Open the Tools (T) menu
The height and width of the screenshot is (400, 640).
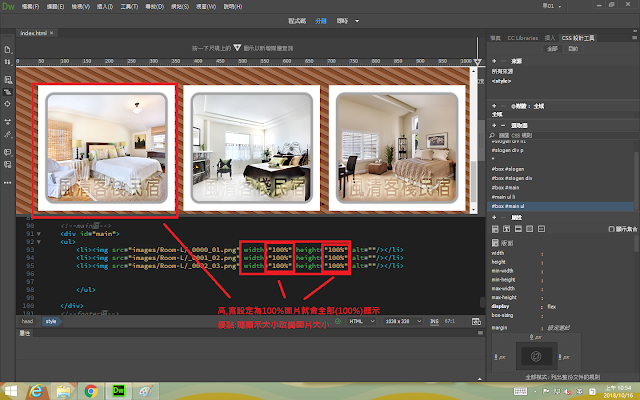click(x=129, y=7)
